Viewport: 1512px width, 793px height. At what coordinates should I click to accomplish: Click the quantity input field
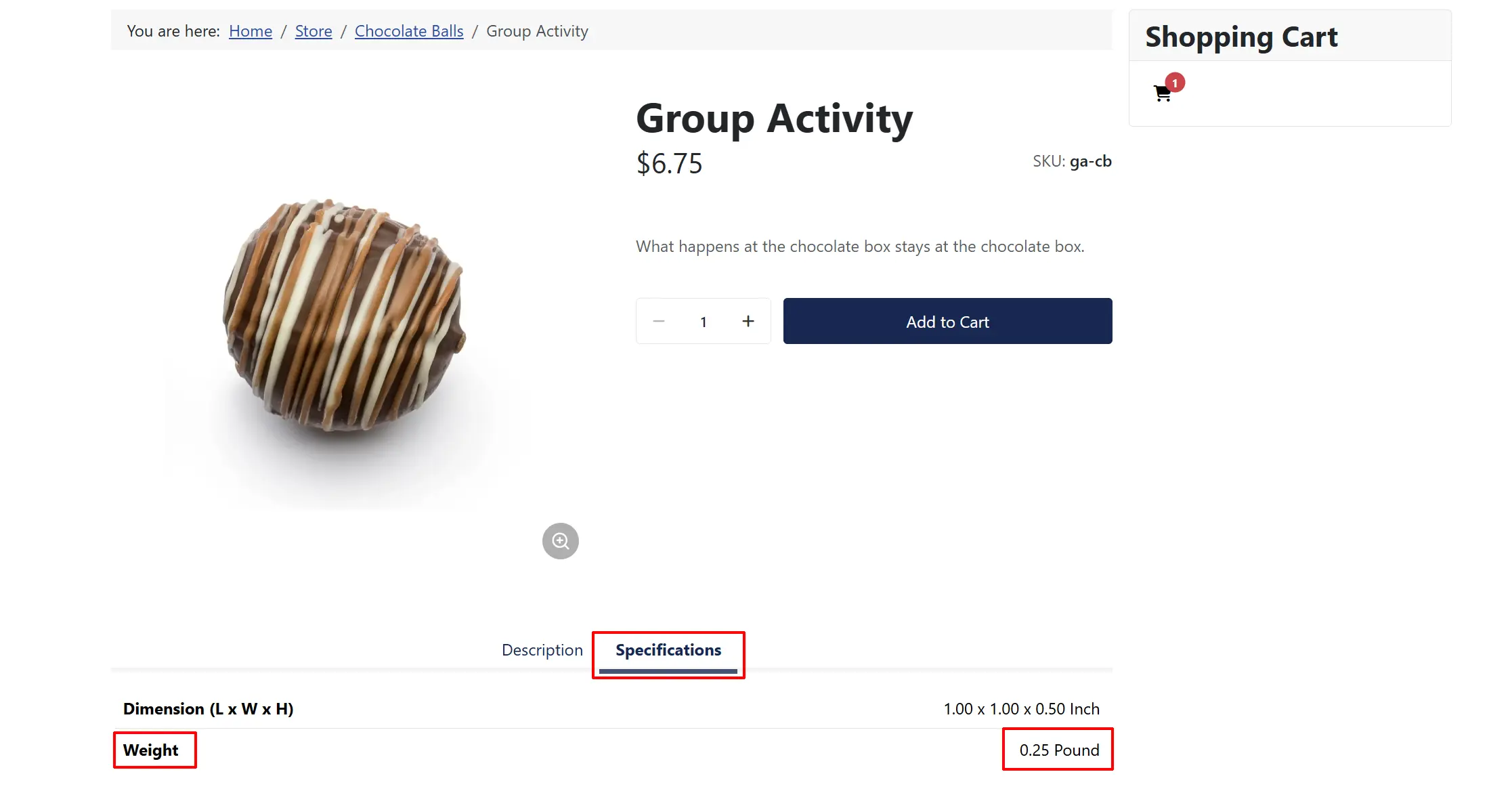tap(704, 322)
